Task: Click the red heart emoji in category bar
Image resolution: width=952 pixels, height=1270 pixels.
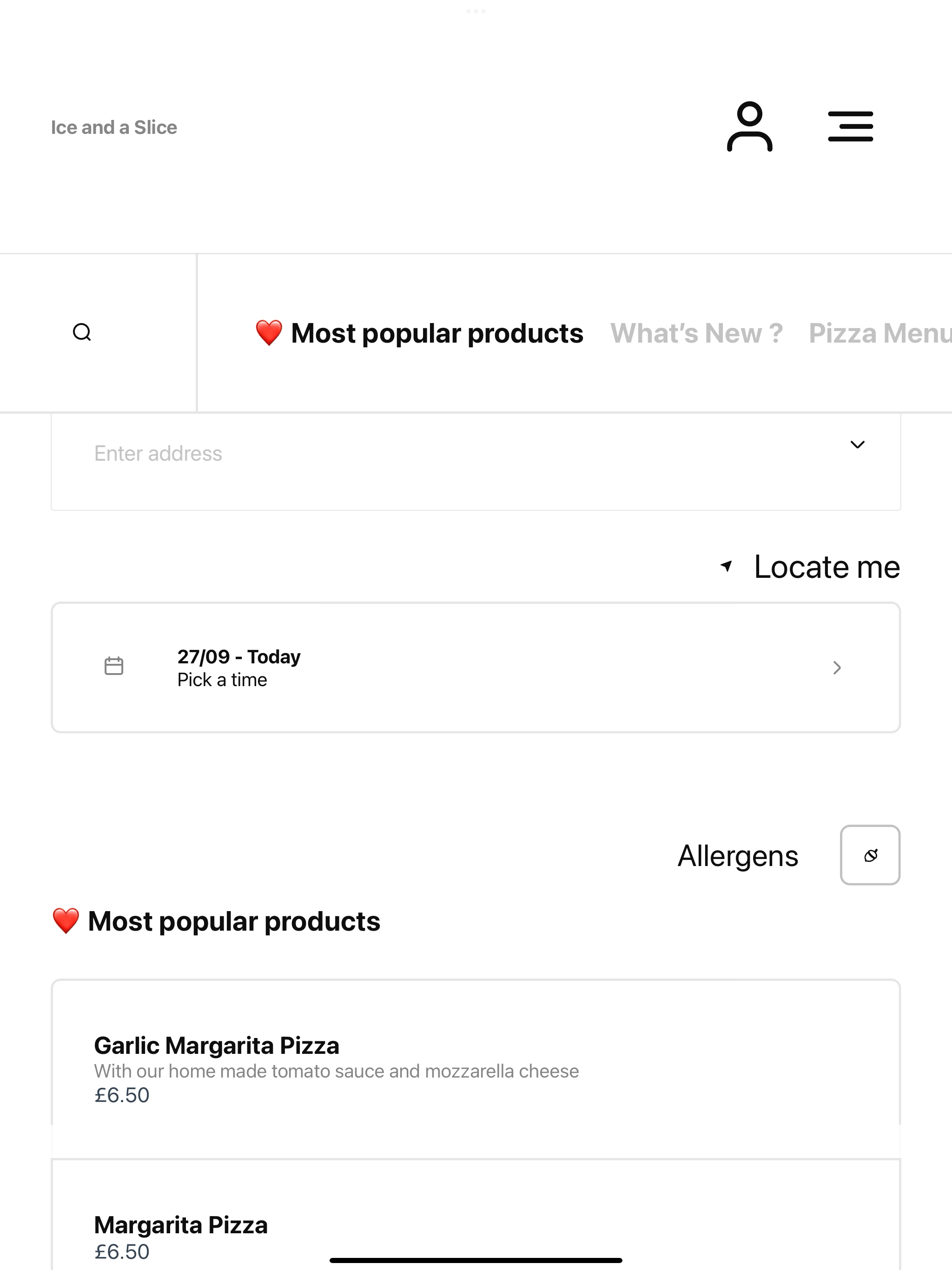Action: (x=269, y=333)
